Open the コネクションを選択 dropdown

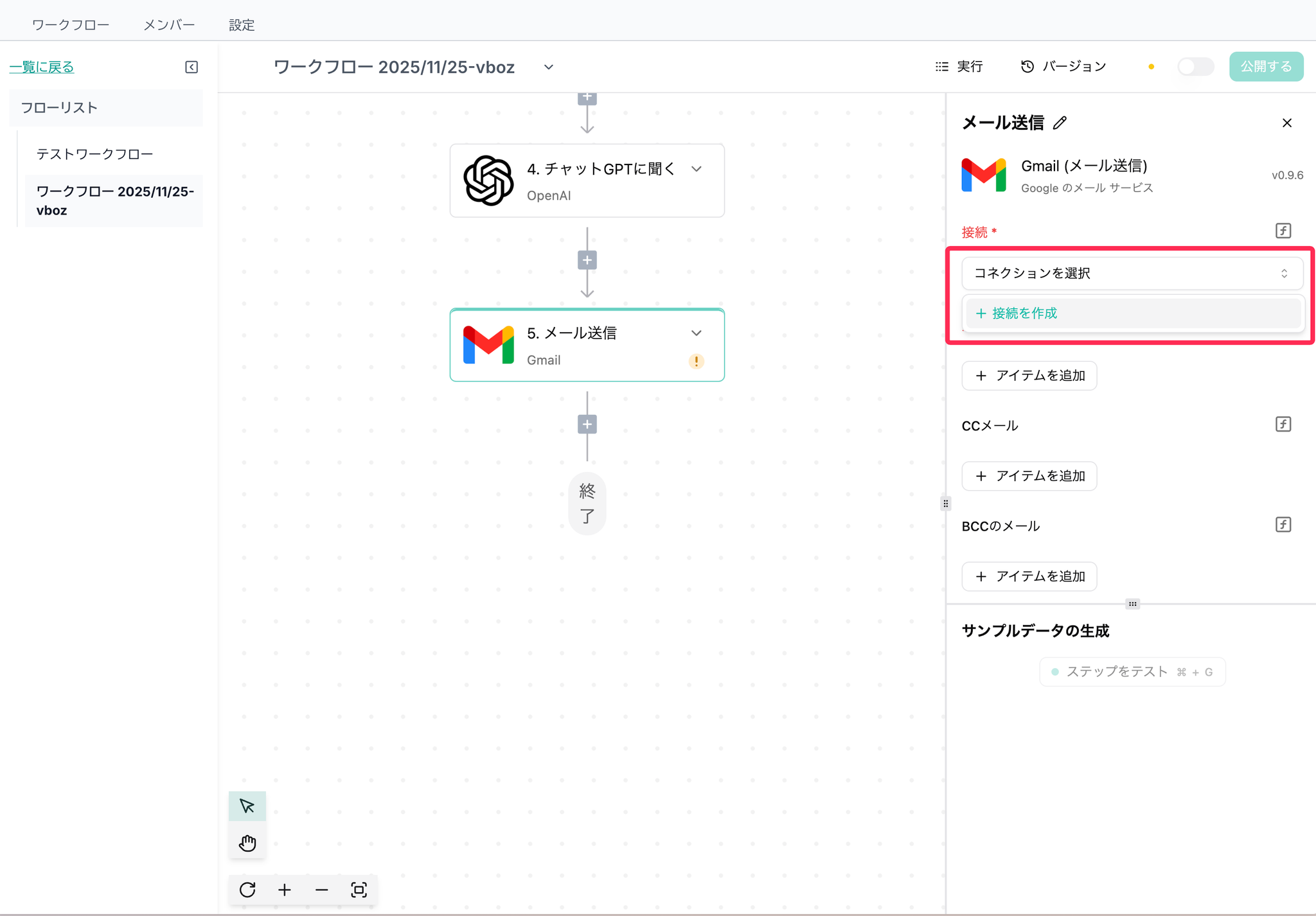[x=1132, y=273]
